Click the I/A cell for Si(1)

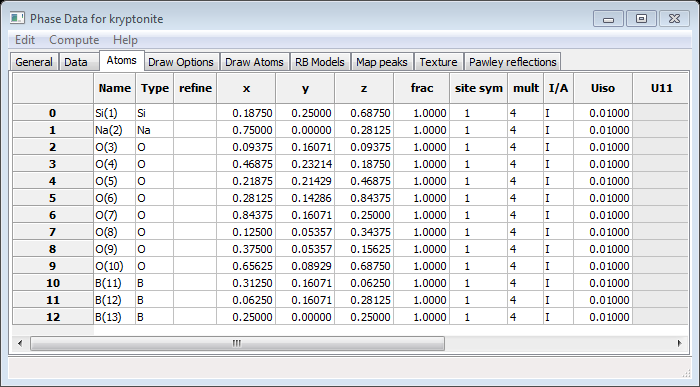(558, 113)
